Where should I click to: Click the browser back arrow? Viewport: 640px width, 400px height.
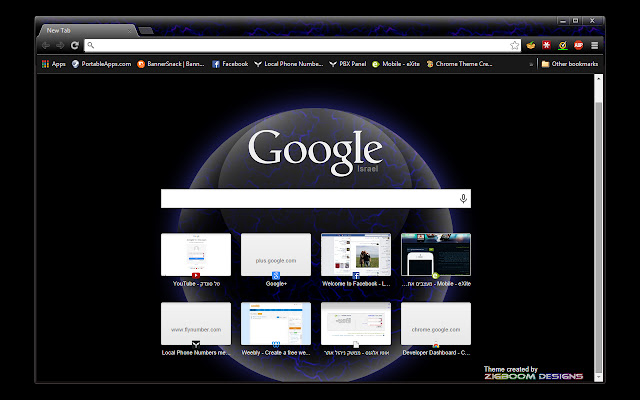click(46, 45)
